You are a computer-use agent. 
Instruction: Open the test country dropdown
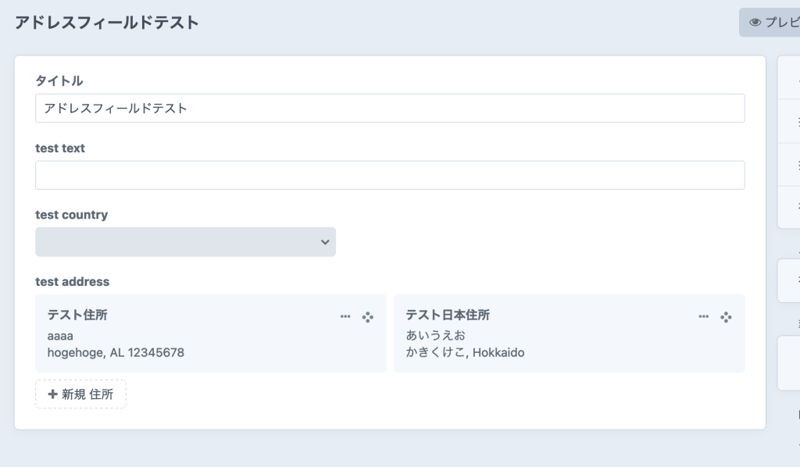tap(185, 242)
